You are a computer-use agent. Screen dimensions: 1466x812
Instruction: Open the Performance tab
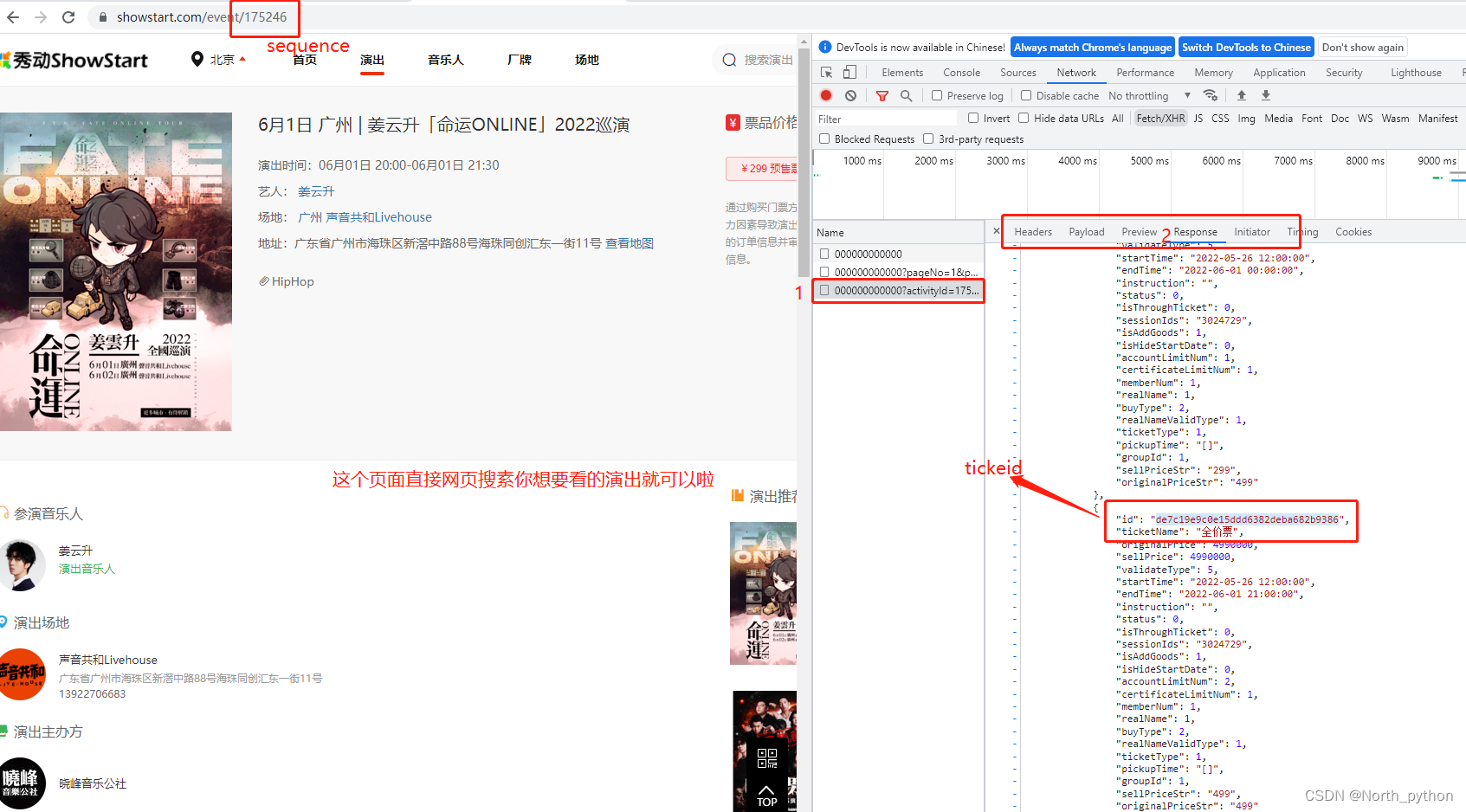pyautogui.click(x=1145, y=73)
